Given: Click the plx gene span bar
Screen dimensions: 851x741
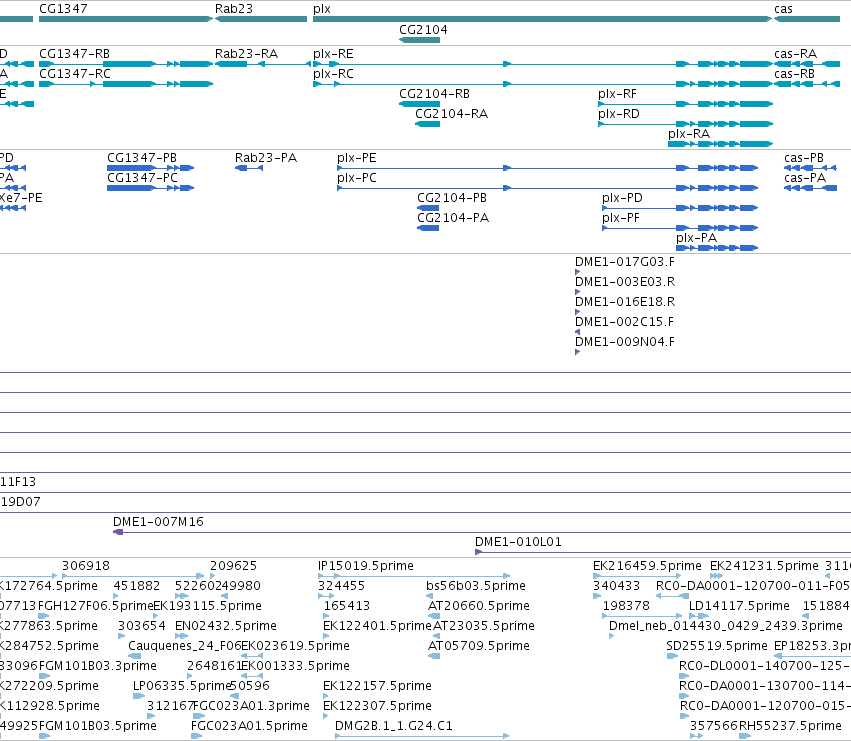Looking at the screenshot, I should (x=542, y=19).
